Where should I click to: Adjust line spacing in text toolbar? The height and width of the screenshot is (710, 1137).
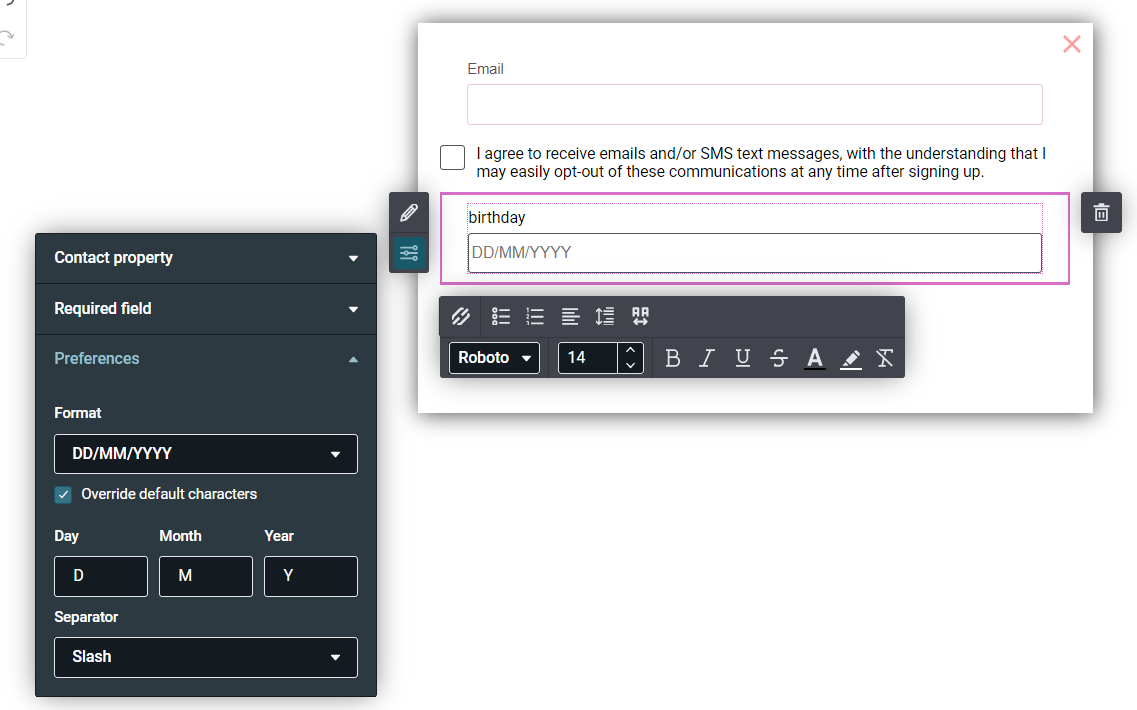coord(605,316)
